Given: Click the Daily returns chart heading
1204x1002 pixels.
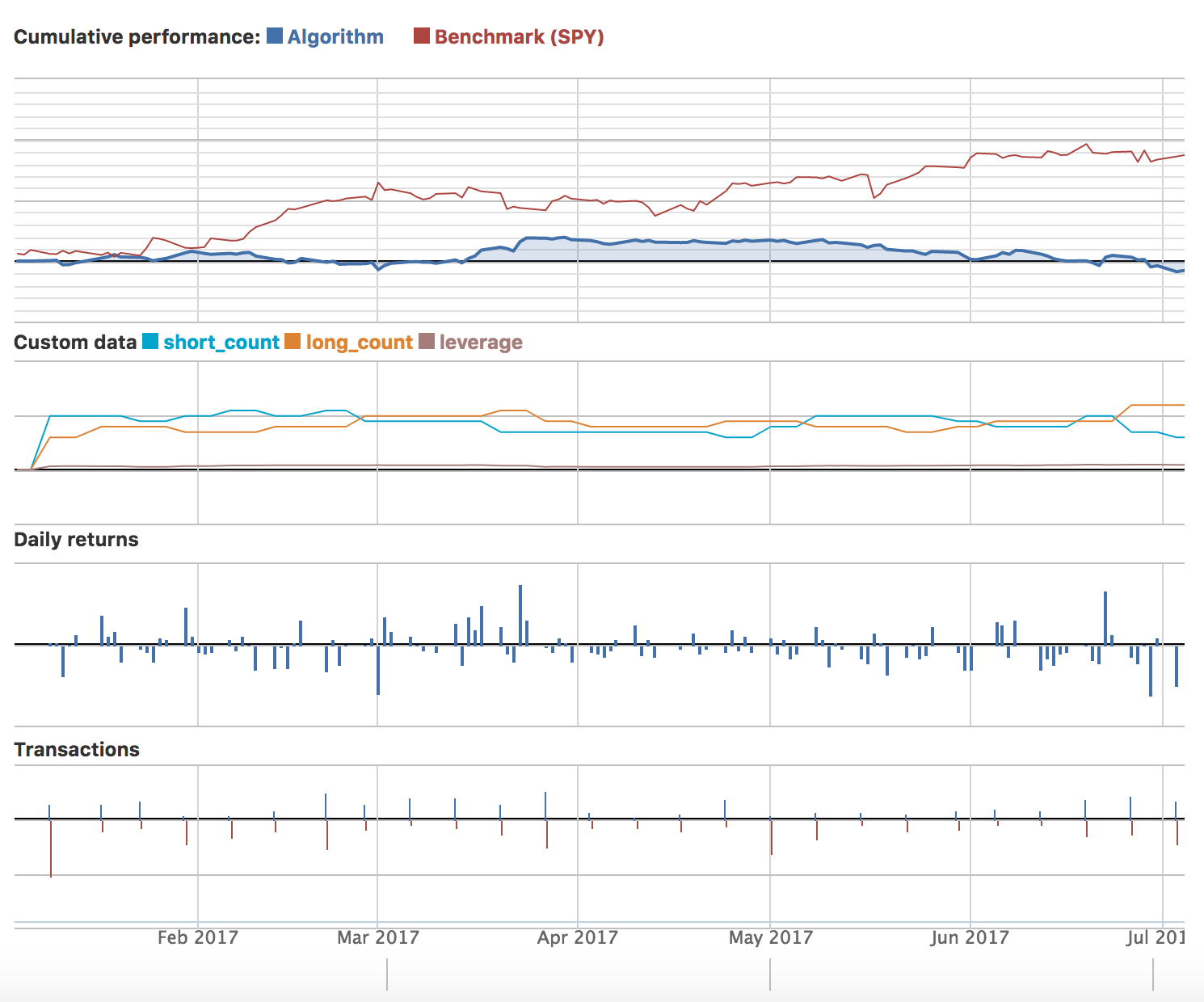Looking at the screenshot, I should pyautogui.click(x=76, y=540).
